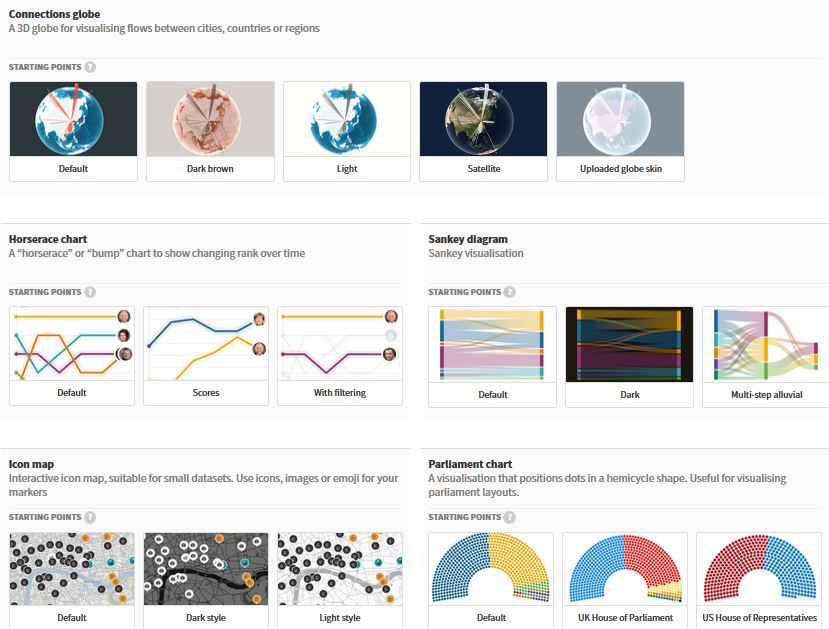Click the Default Sankey diagram label

[492, 395]
